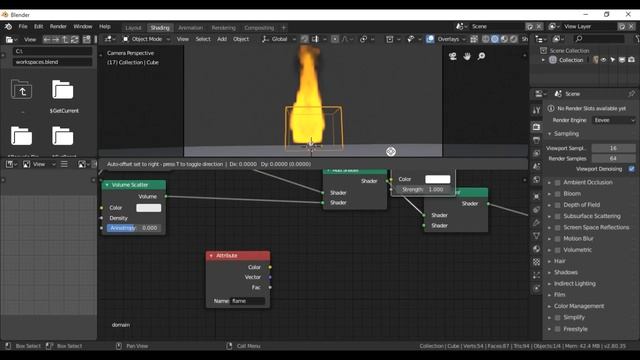The height and width of the screenshot is (360, 640).
Task: Open the Object Mode dropdown
Action: point(147,39)
